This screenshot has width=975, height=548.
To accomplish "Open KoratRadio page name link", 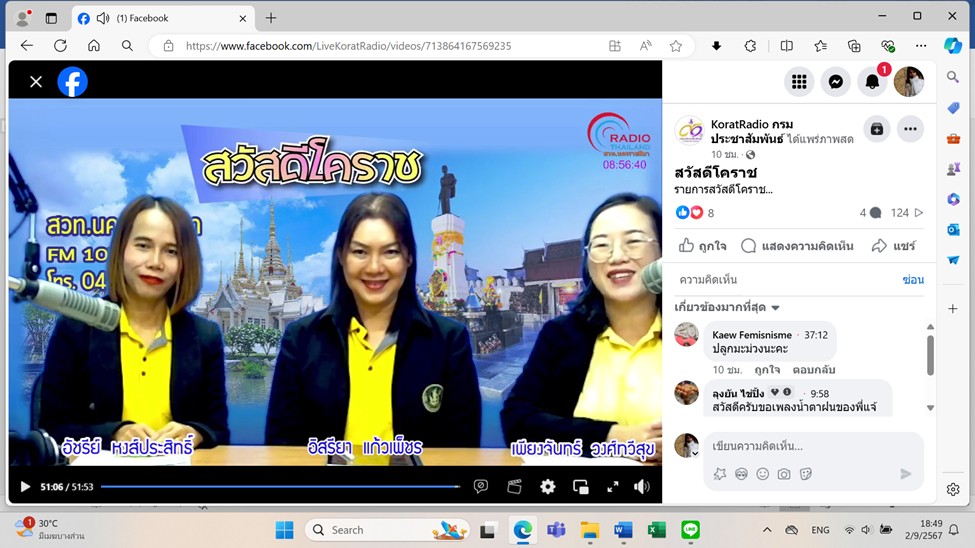I will coord(752,131).
